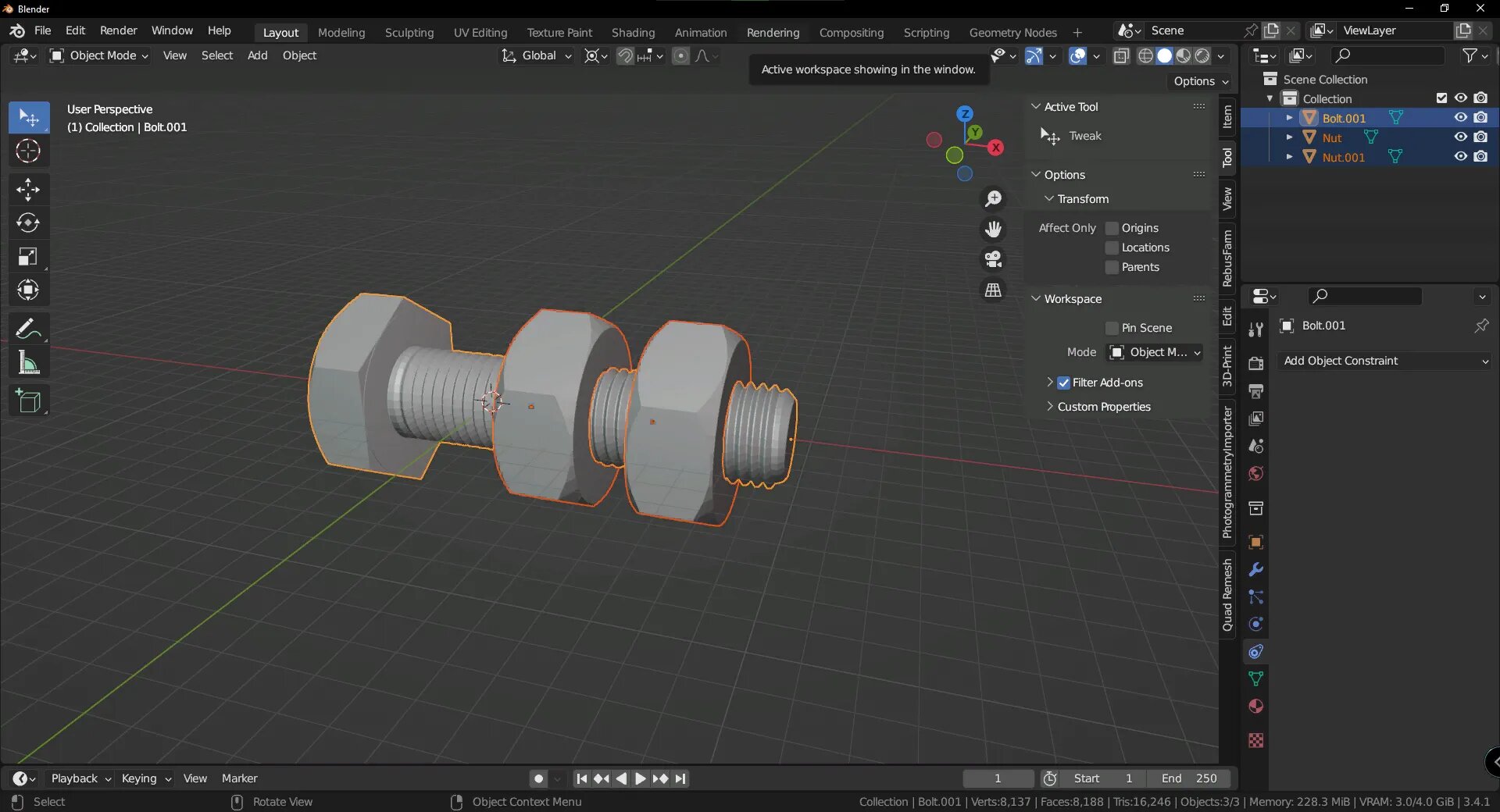Hide the Nut object via eye icon

1460,137
